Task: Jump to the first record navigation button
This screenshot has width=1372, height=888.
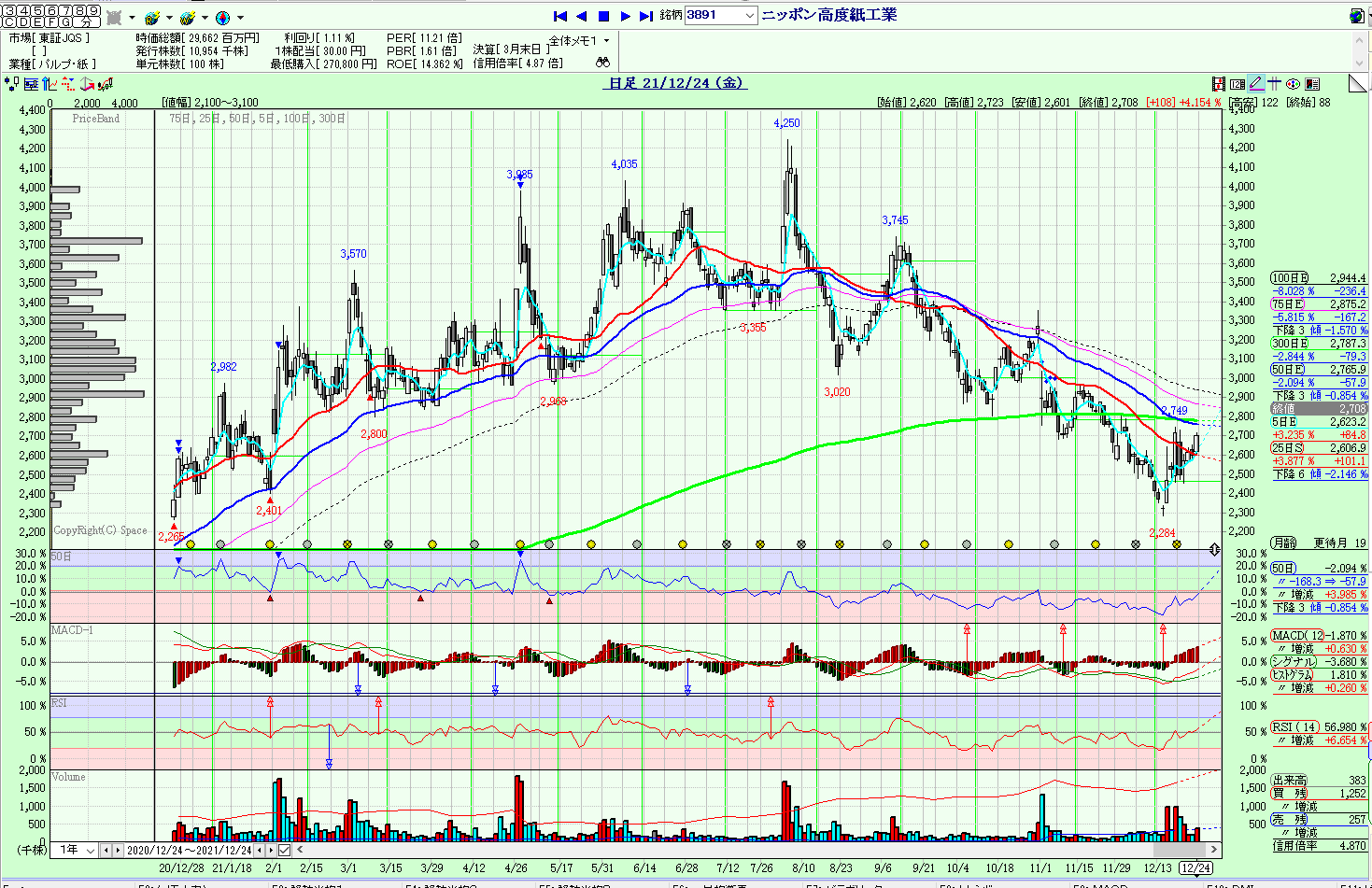Action: (560, 16)
